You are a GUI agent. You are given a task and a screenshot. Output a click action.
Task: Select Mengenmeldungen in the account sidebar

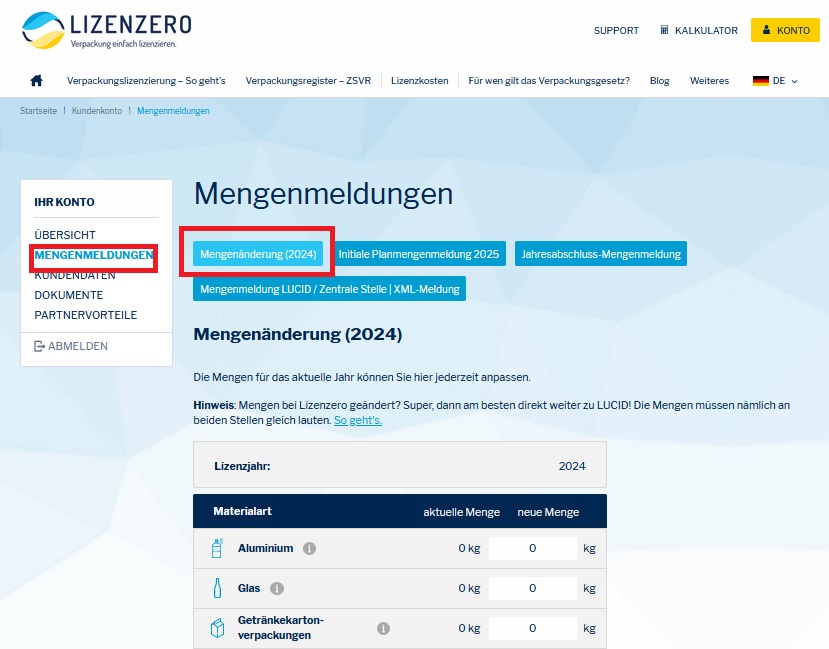point(94,255)
